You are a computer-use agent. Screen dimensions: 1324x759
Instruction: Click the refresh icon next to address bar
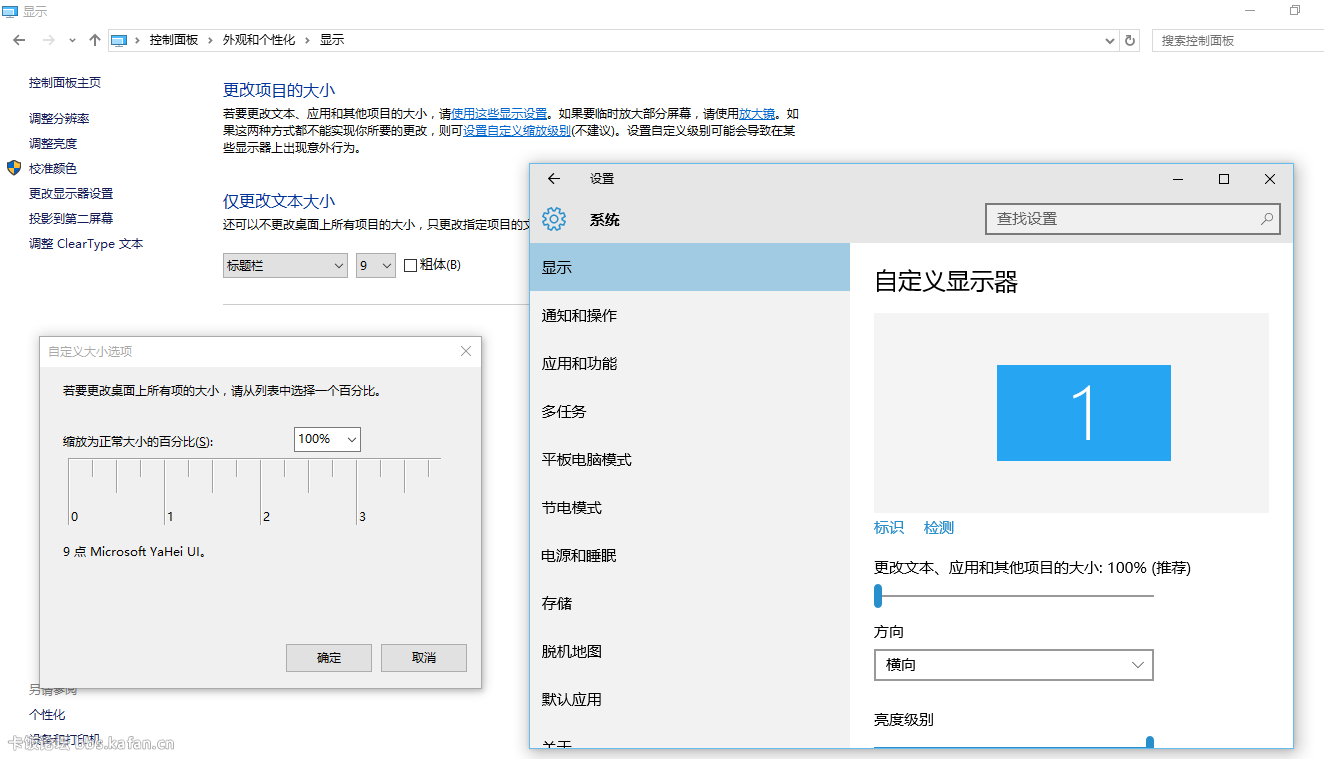(x=1130, y=40)
